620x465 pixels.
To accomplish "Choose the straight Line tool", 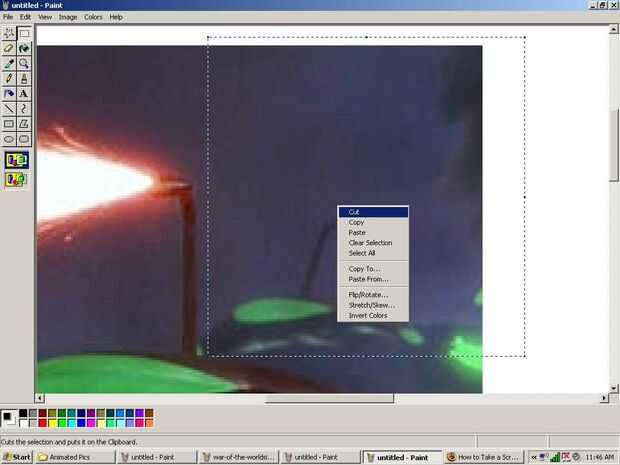I will (x=9, y=109).
